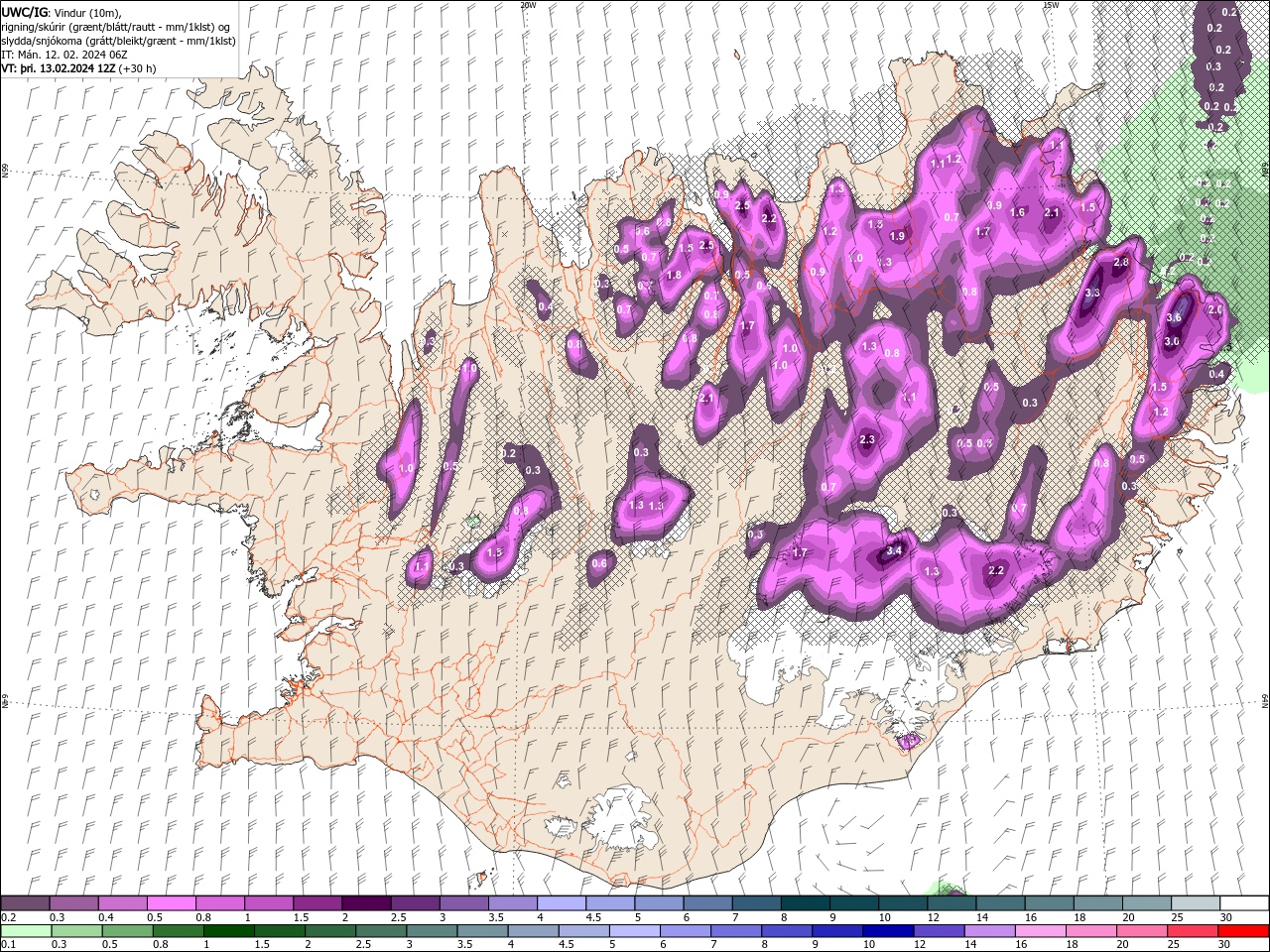Pick the 25 swatch in lower legend

click(1194, 931)
